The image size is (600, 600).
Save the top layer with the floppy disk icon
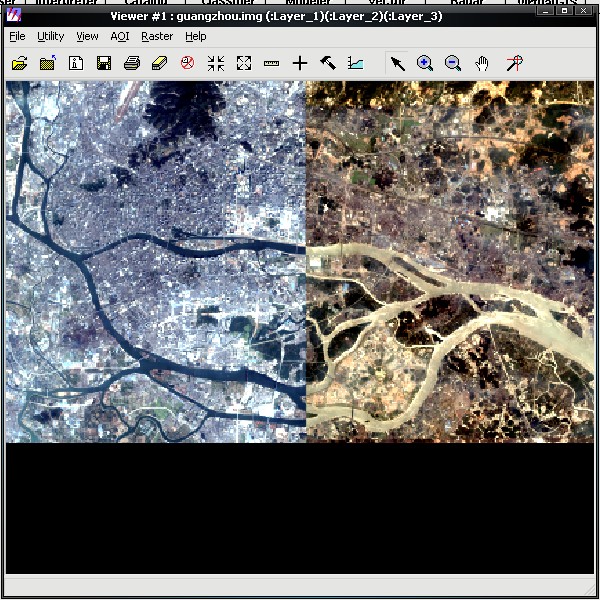104,63
